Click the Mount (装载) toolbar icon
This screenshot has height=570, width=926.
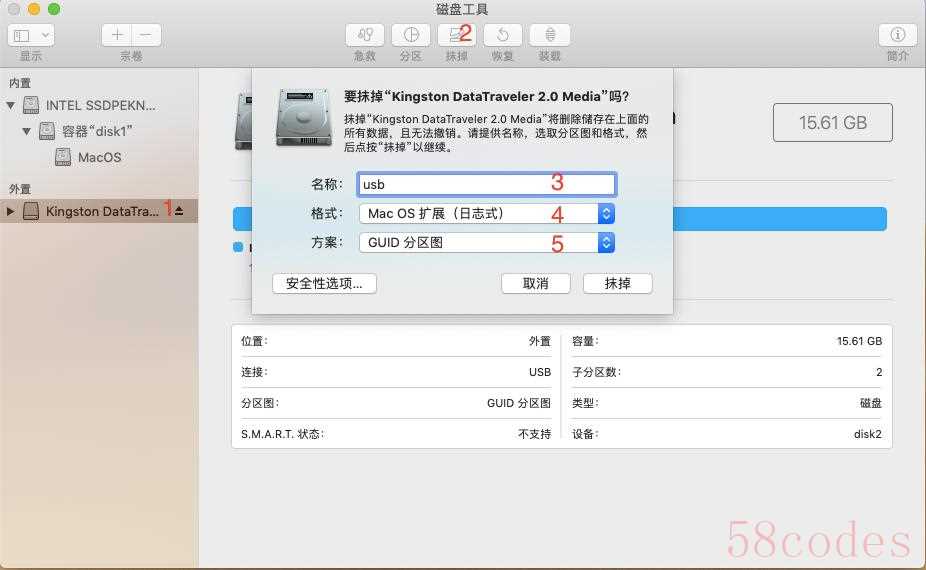point(549,35)
